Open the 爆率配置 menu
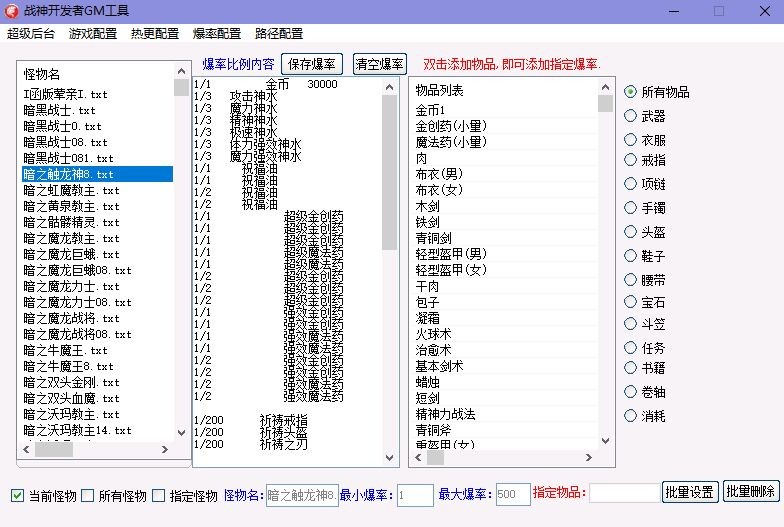784x527 pixels. (217, 33)
